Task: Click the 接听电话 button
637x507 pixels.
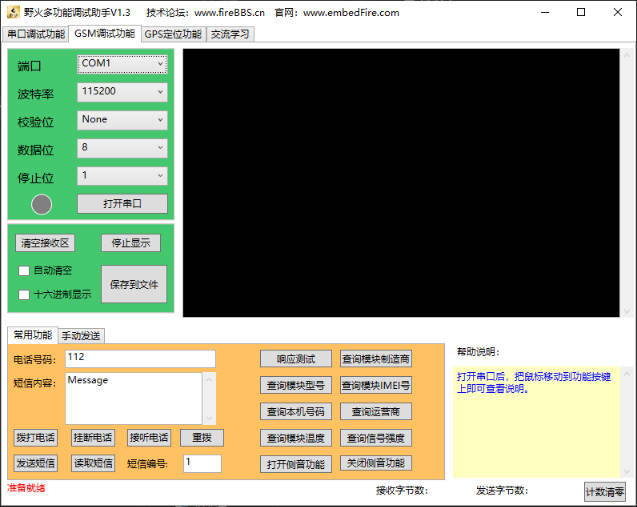Action: (x=149, y=438)
